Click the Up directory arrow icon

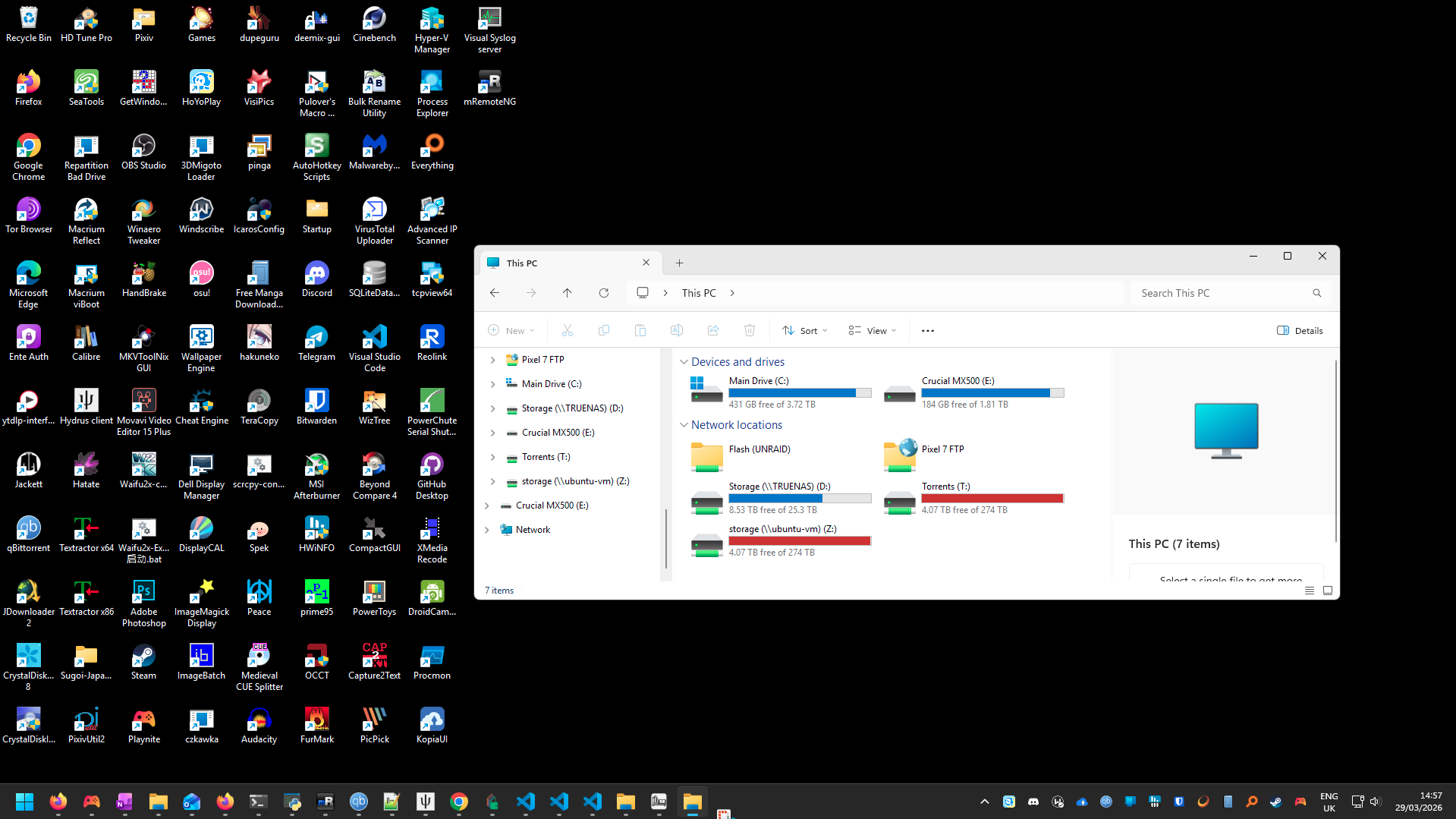coord(567,293)
